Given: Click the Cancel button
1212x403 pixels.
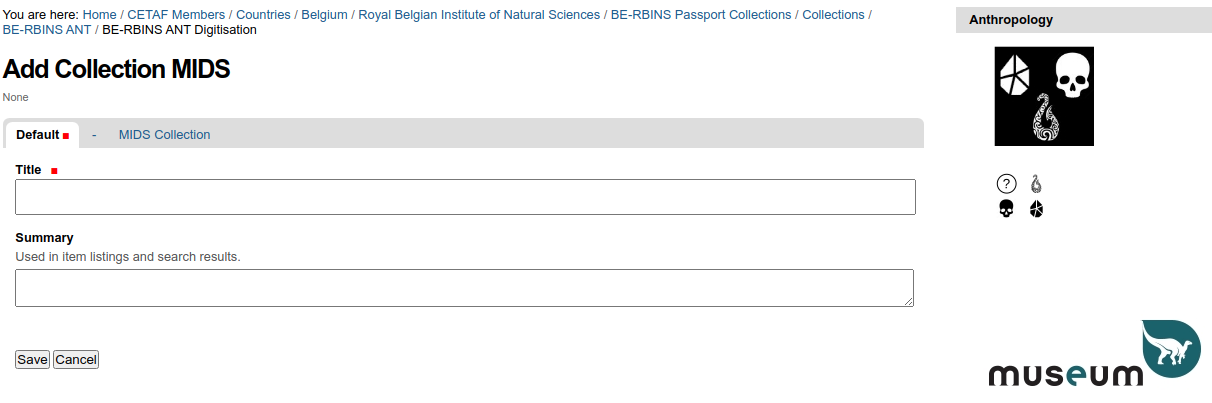Looking at the screenshot, I should (x=76, y=359).
